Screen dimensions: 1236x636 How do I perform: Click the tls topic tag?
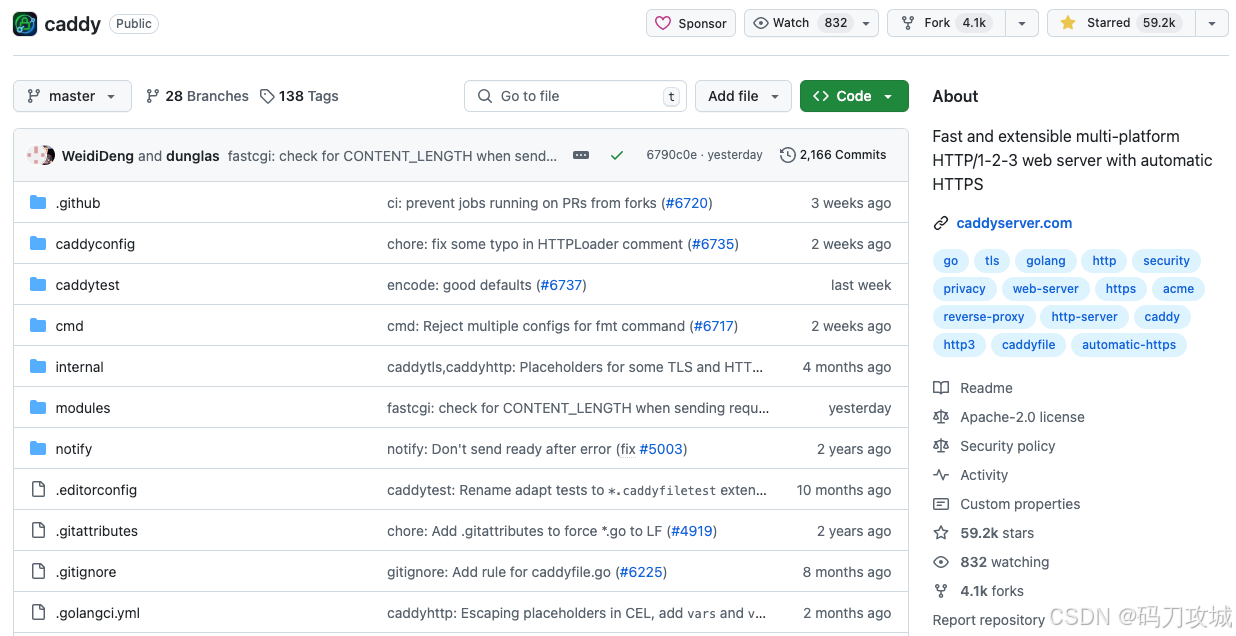(x=992, y=261)
